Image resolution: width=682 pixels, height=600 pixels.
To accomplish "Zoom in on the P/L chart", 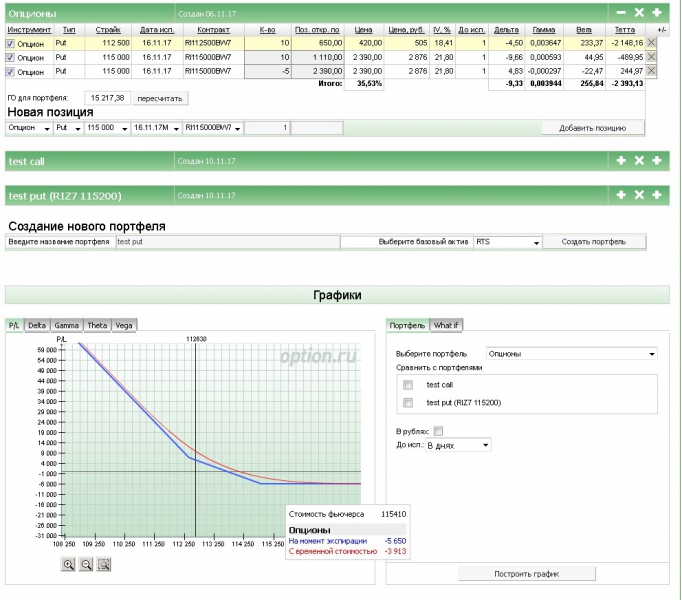I will pyautogui.click(x=68, y=564).
